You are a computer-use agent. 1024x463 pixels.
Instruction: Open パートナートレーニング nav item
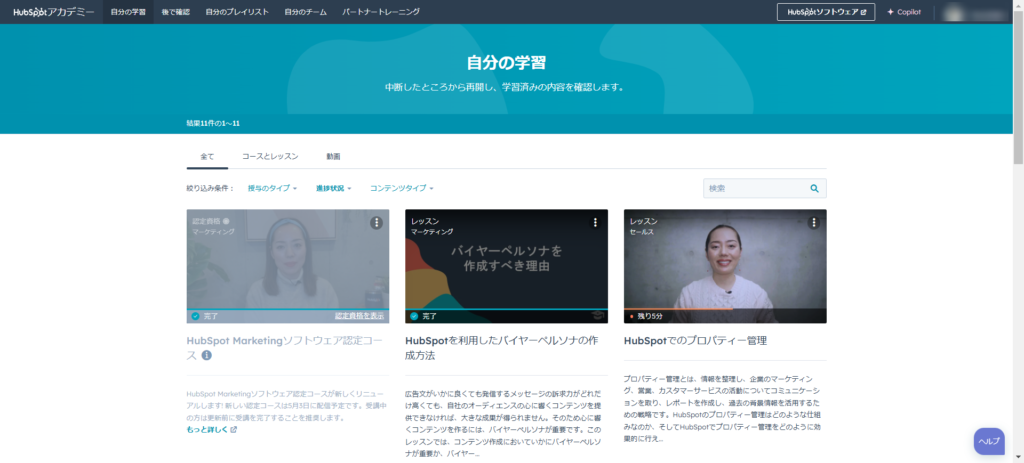tap(381, 12)
